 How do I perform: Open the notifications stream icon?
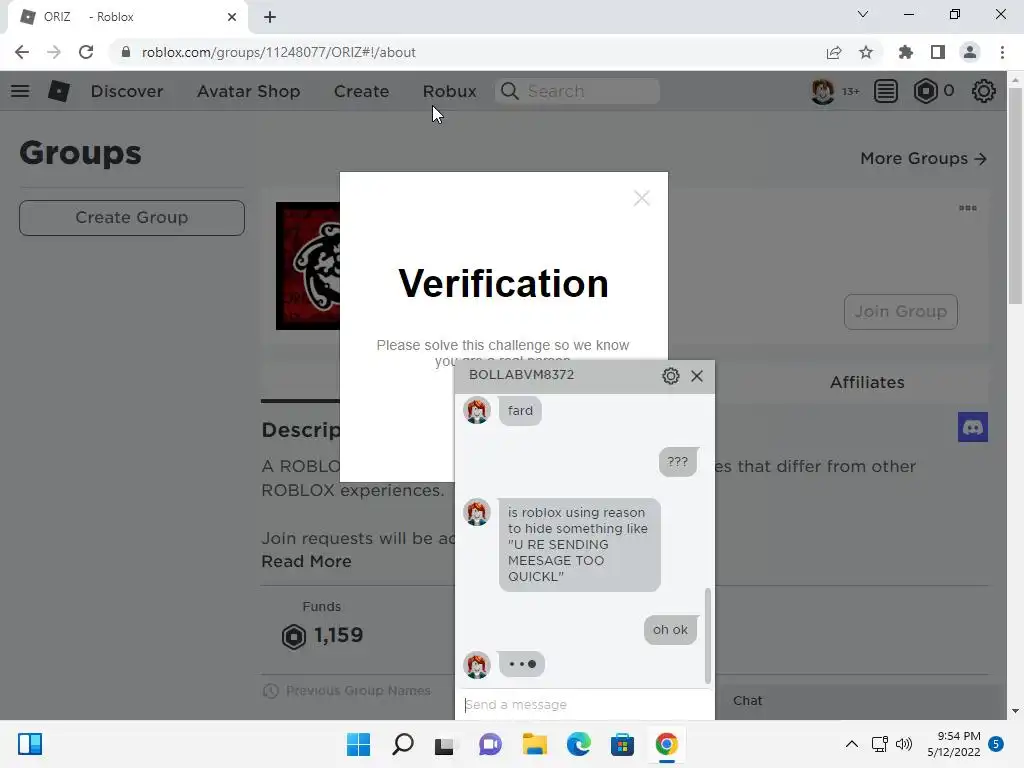pyautogui.click(x=886, y=91)
